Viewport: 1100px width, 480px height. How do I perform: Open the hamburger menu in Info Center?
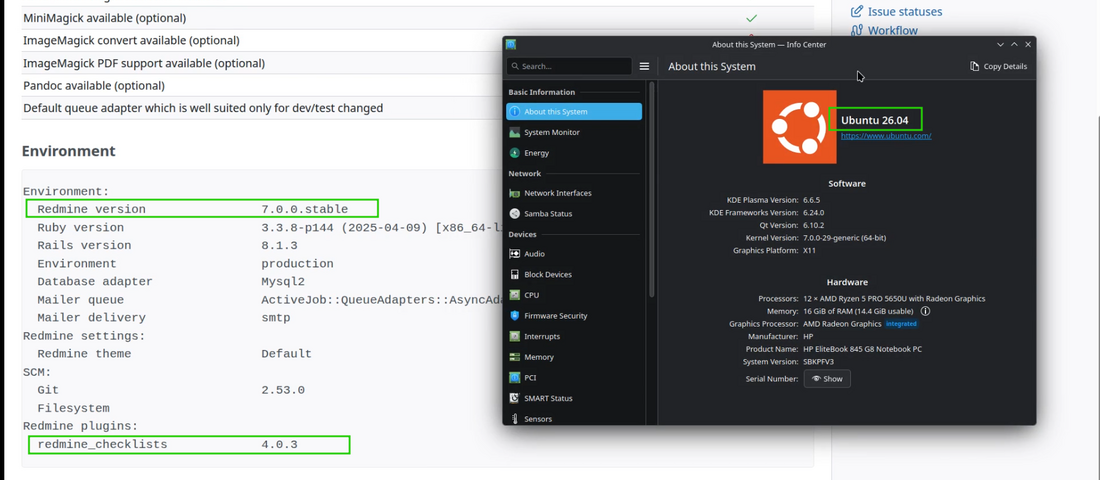645,67
